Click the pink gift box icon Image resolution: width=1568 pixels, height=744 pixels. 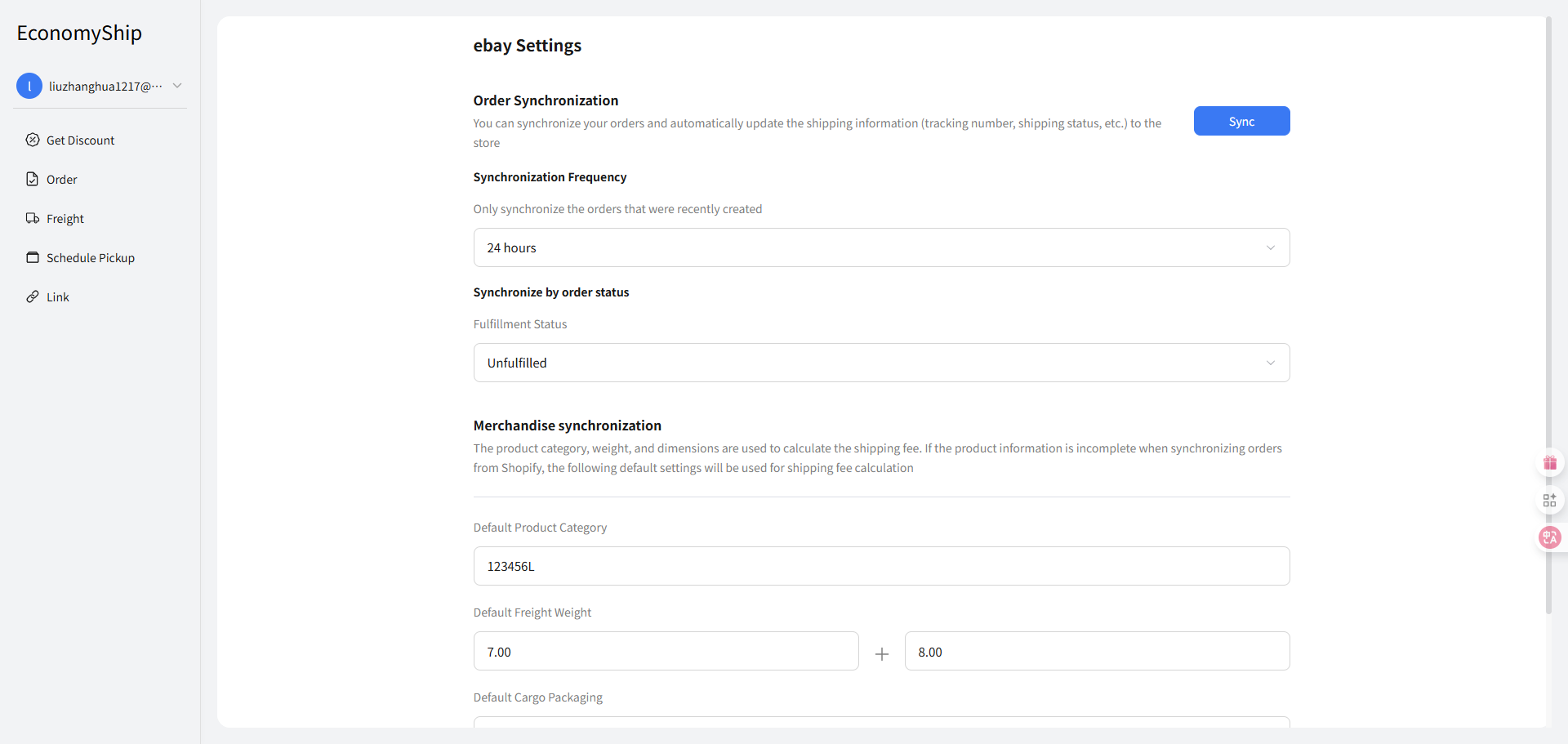[x=1549, y=463]
